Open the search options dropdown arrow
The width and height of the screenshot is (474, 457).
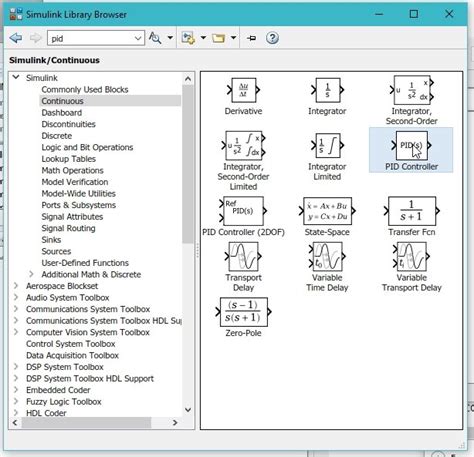(x=170, y=38)
